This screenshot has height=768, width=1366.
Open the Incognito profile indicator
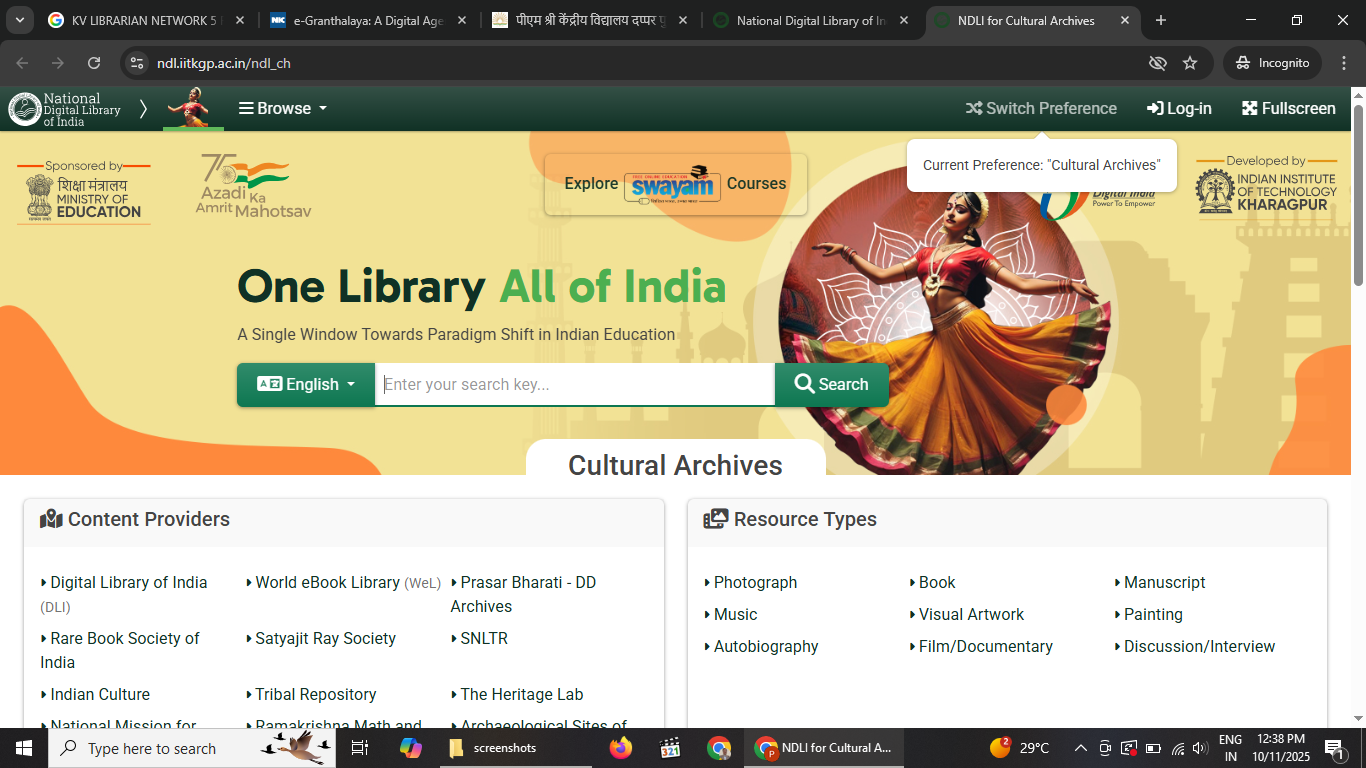(1272, 63)
